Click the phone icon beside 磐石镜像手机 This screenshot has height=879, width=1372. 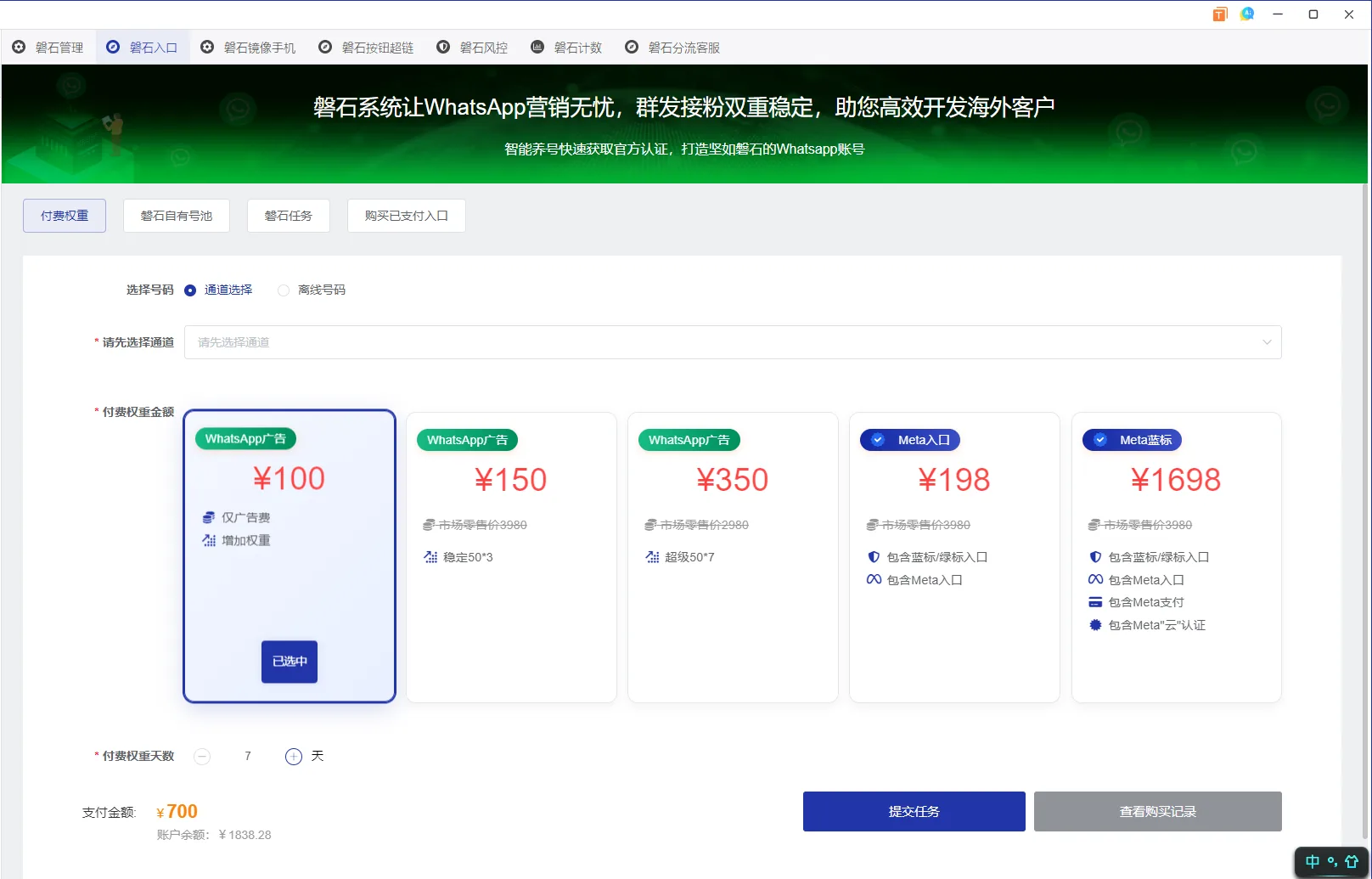click(x=207, y=47)
